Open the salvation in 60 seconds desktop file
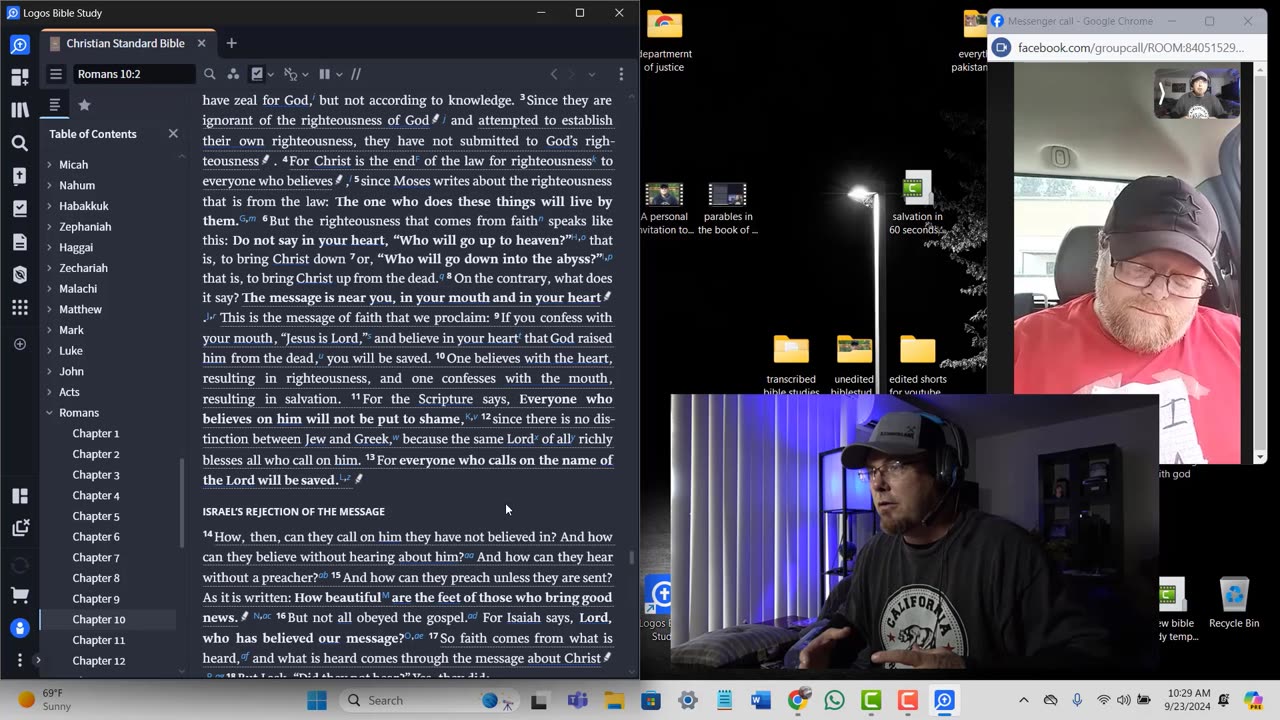The width and height of the screenshot is (1280, 720). click(x=917, y=204)
